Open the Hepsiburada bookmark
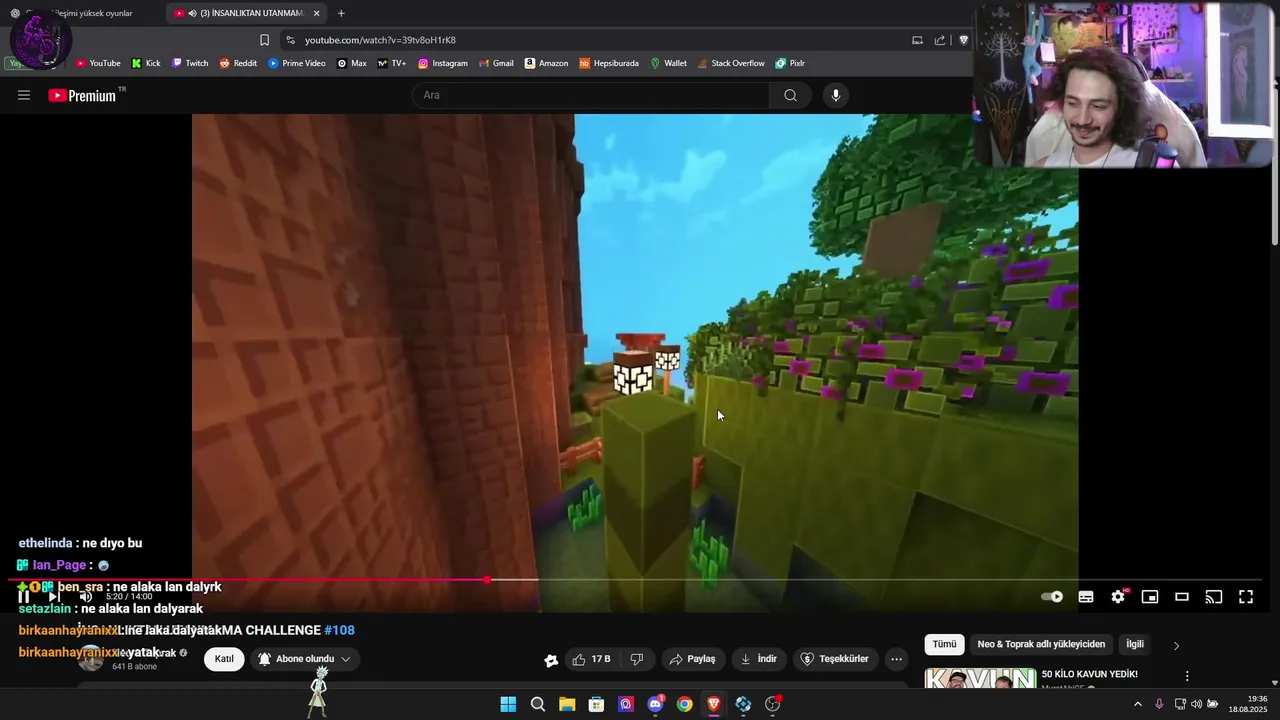Viewport: 1280px width, 720px height. (609, 63)
